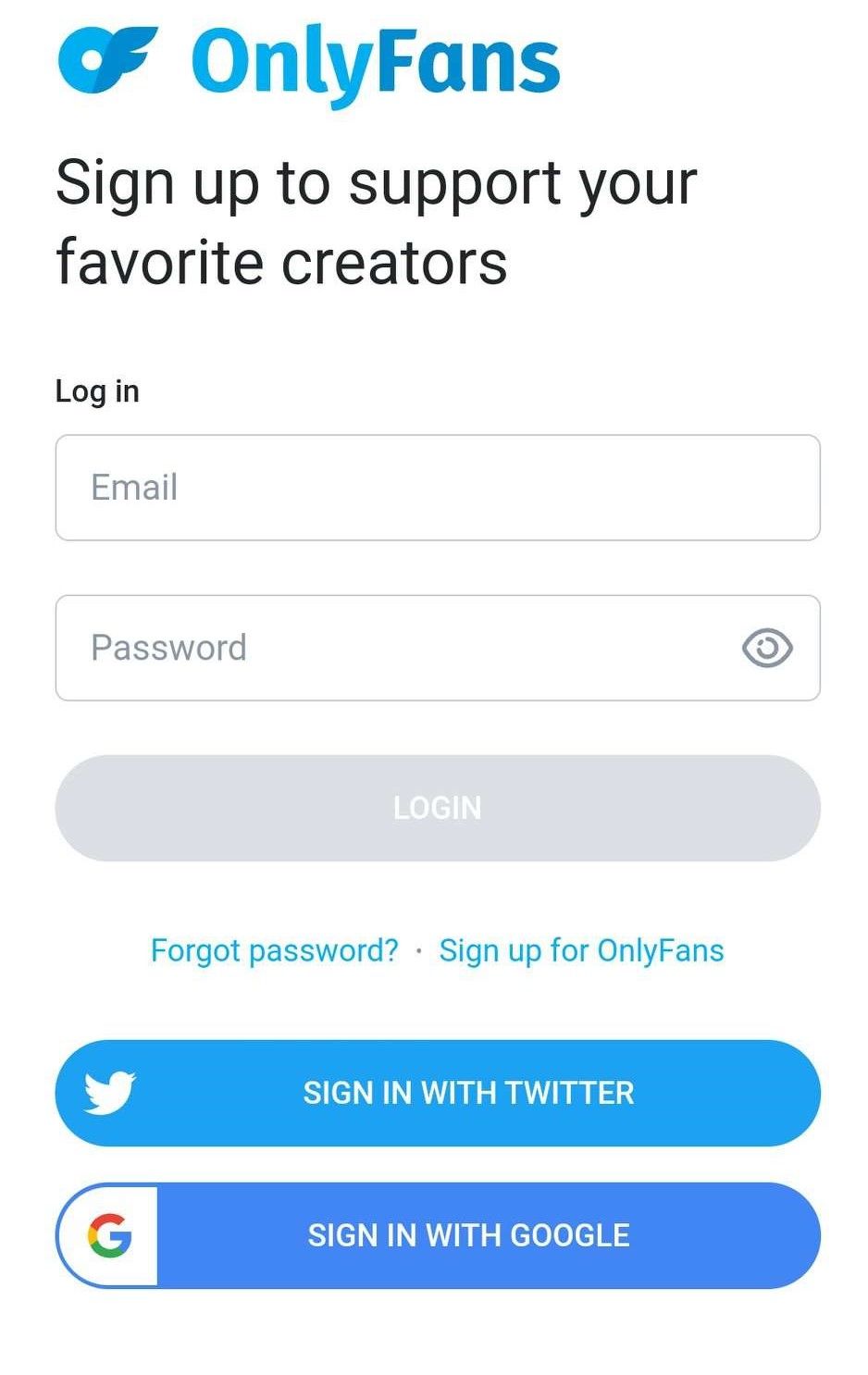Click the 'Password' placeholder text
This screenshot has width=868, height=1375.
pyautogui.click(x=168, y=648)
